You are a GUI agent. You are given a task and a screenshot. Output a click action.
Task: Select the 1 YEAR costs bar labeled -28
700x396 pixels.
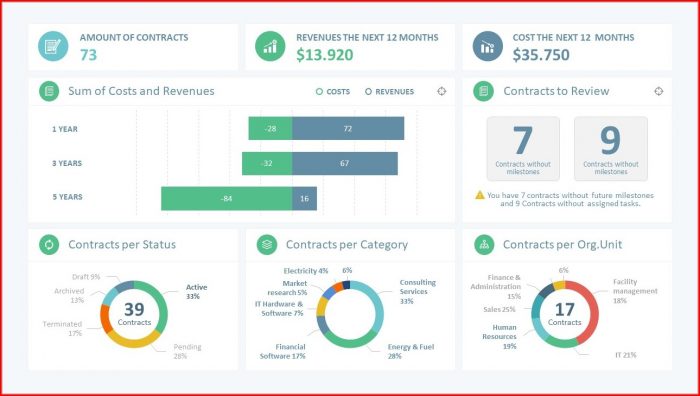(x=270, y=129)
